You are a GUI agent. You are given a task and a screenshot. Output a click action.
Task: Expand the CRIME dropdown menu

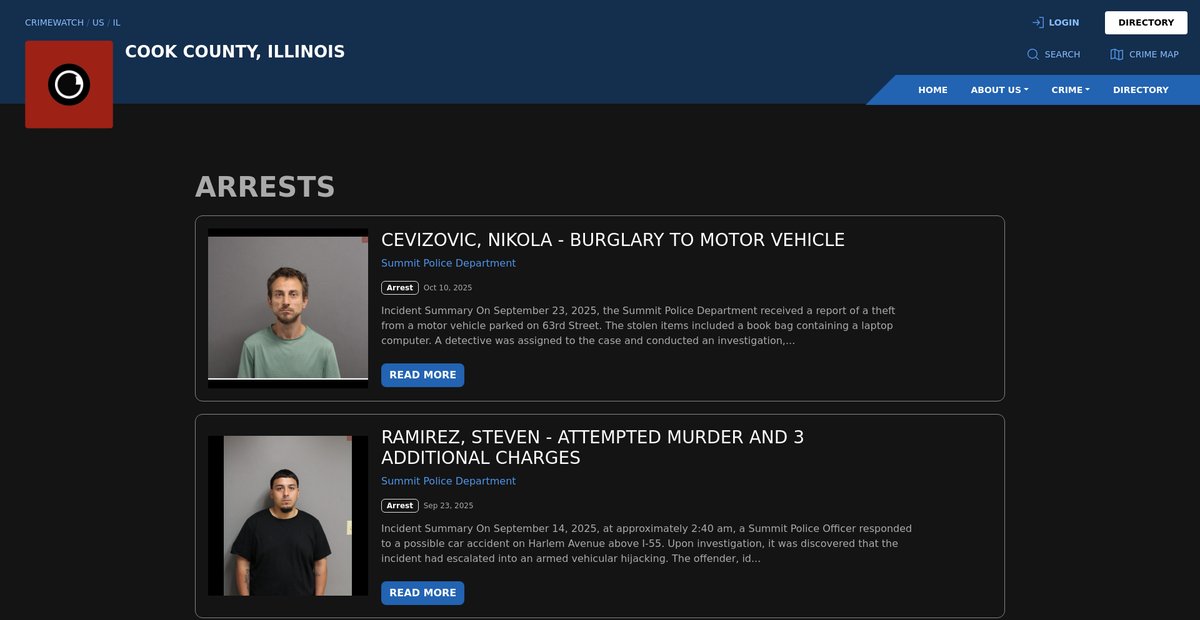pos(1070,90)
